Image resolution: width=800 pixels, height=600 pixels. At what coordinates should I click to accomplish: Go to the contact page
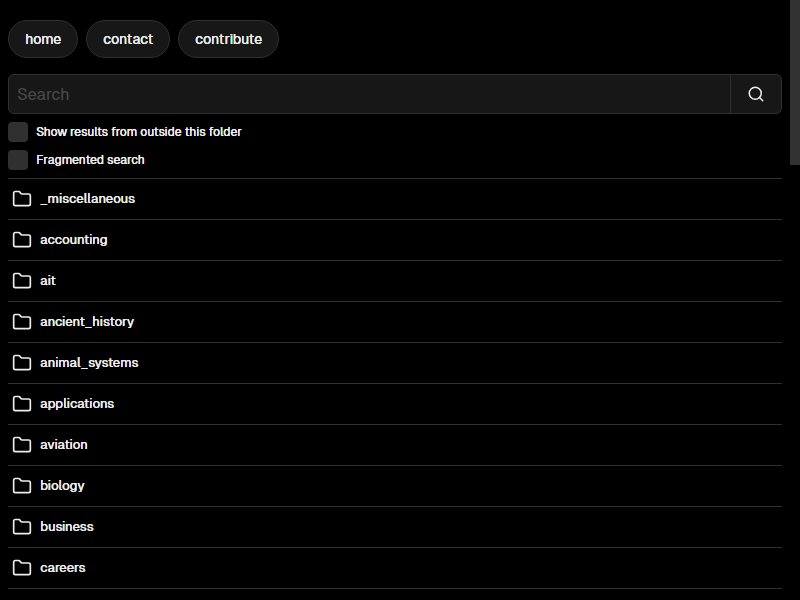pyautogui.click(x=128, y=39)
